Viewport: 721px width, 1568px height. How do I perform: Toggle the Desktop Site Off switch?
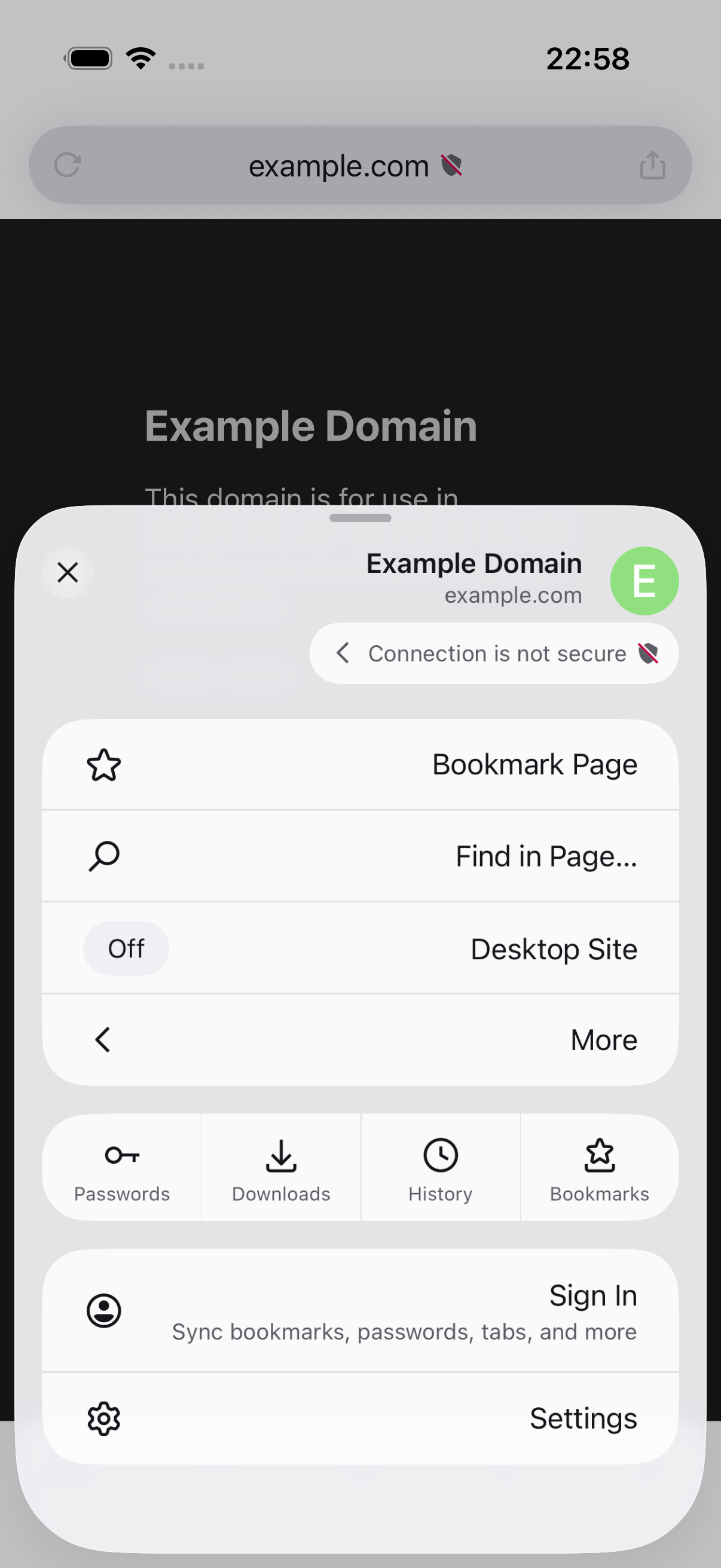coord(127,948)
